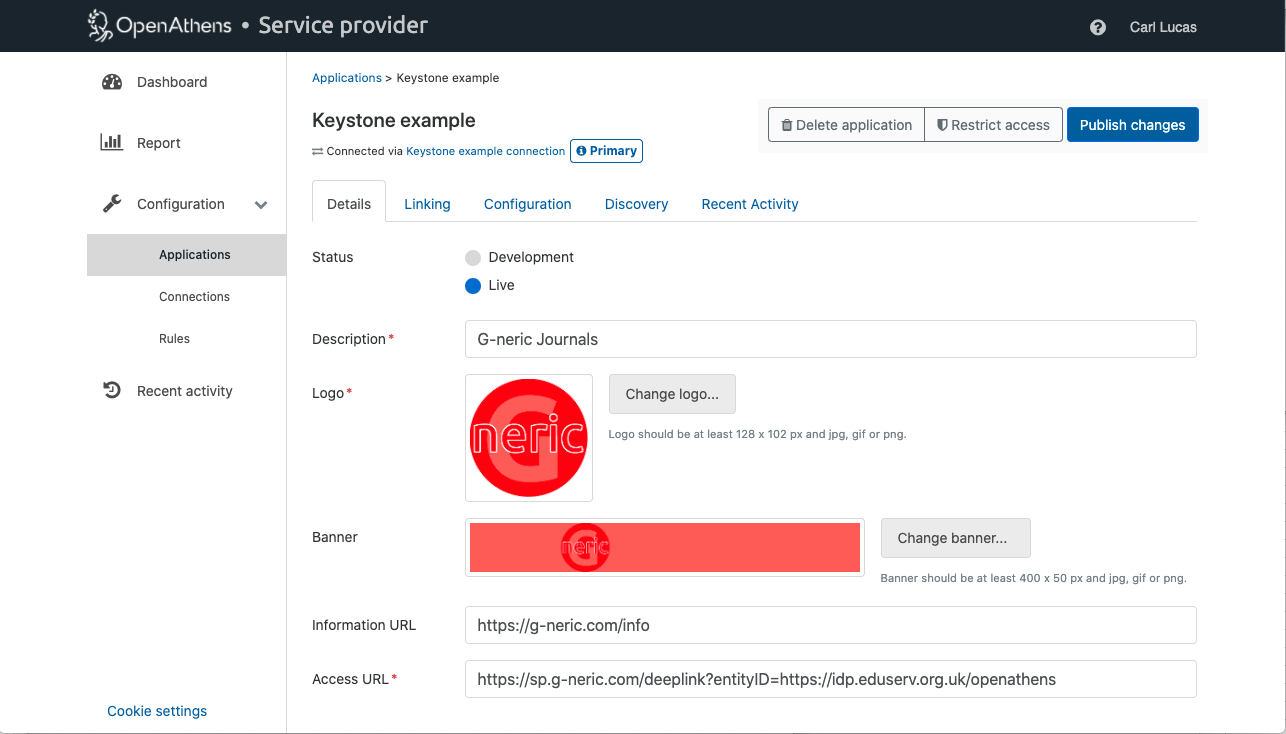Click the Primary info badge
Screen dimensions: 1286x734
tap(606, 151)
